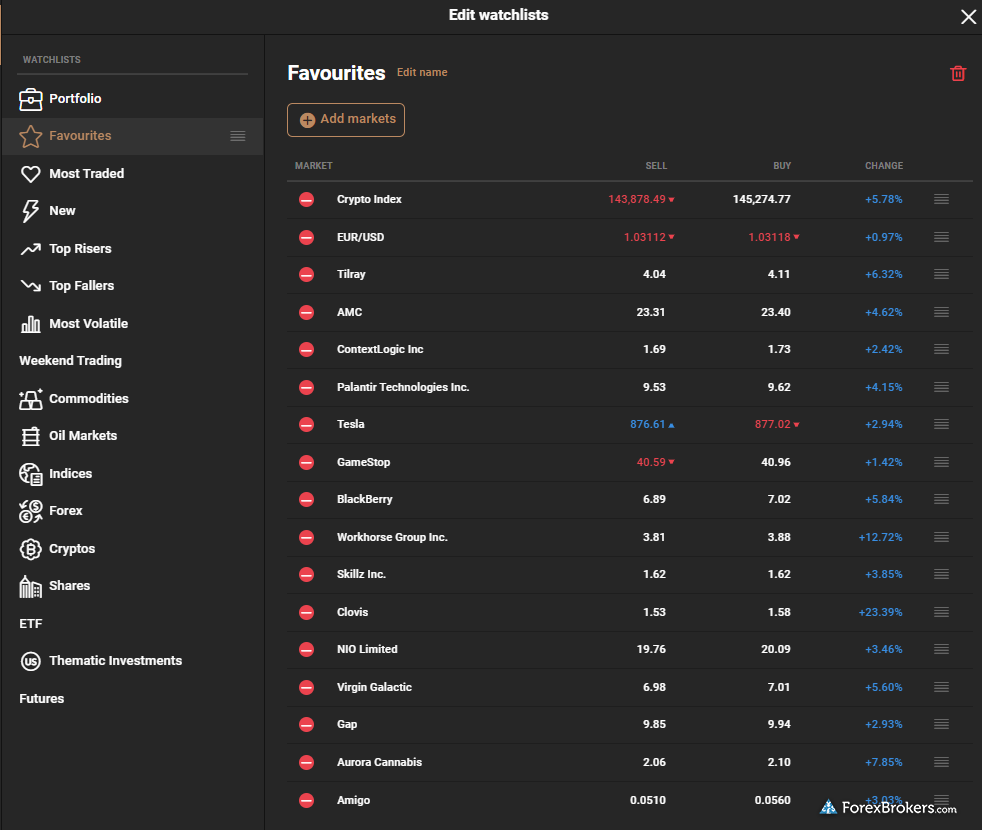Select the ETF watchlist
This screenshot has height=830, width=982.
(31, 624)
